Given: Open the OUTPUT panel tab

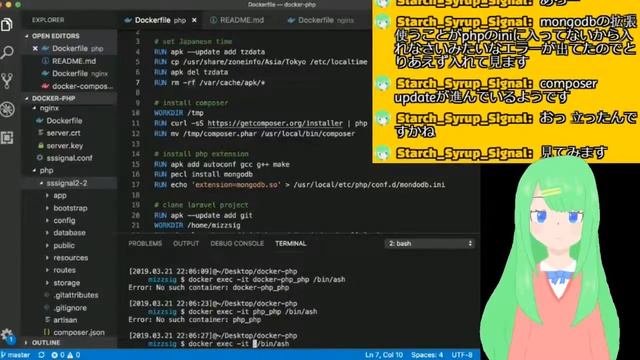Looking at the screenshot, I should click(x=186, y=244).
